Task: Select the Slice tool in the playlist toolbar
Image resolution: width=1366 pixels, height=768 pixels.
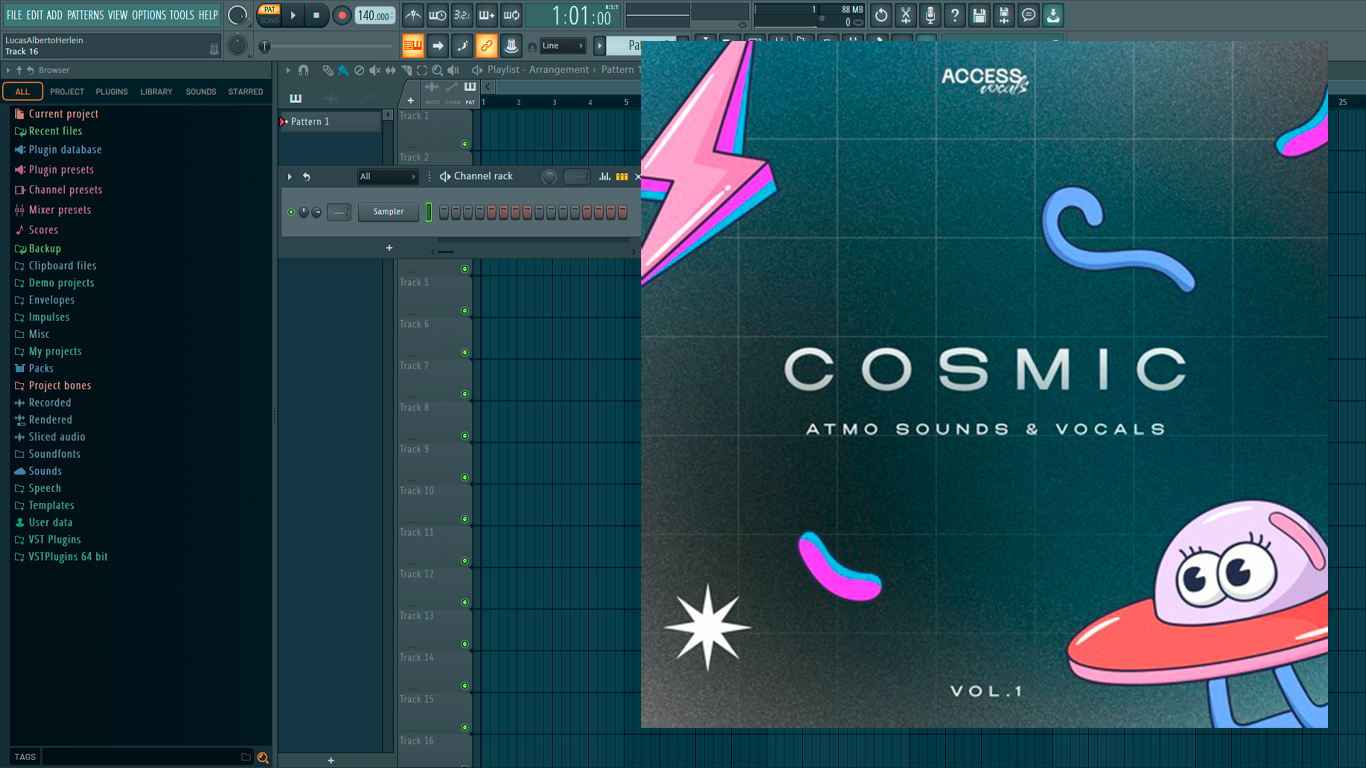Action: pos(407,70)
